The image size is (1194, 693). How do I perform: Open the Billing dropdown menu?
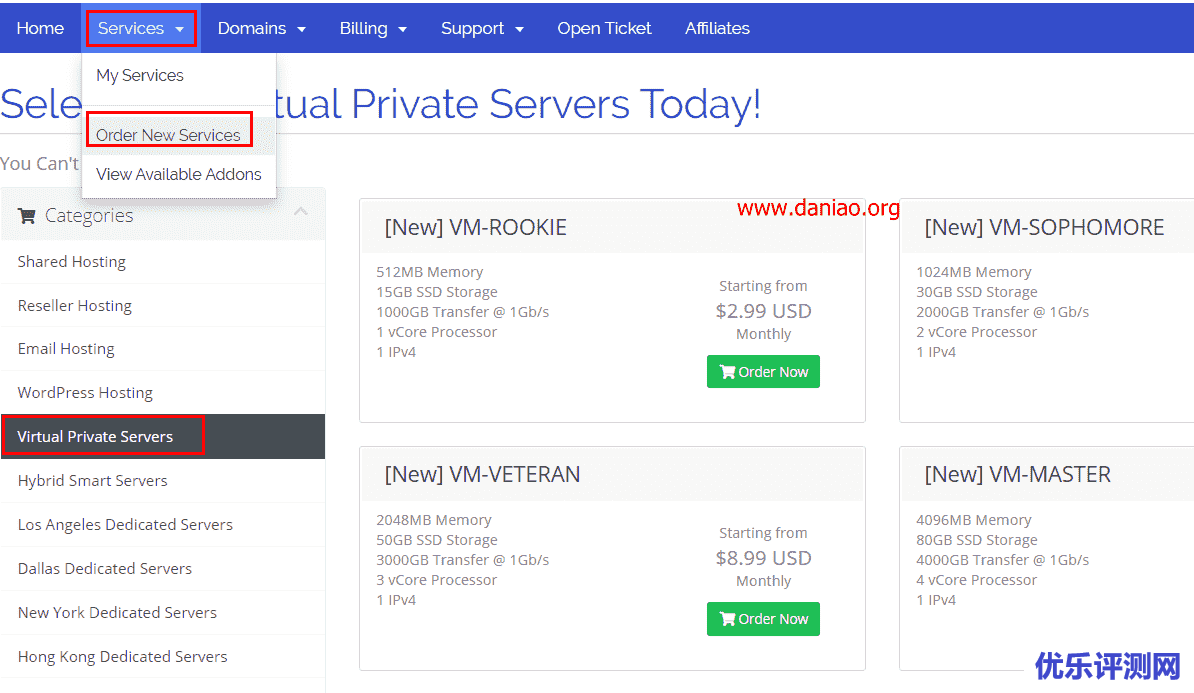[373, 28]
